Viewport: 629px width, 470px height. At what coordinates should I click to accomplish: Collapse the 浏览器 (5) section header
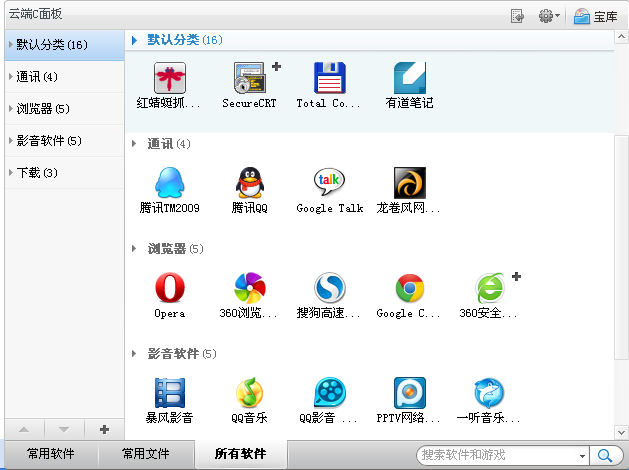point(134,249)
